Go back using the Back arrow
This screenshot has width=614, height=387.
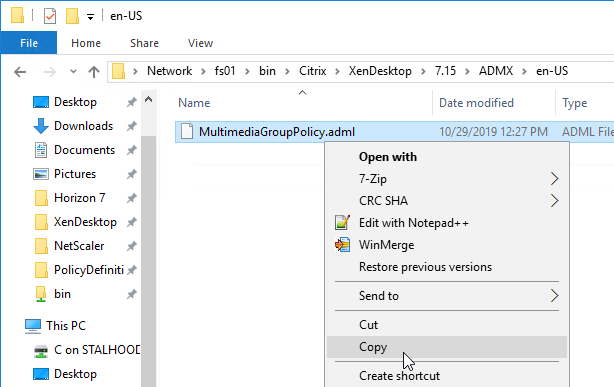(x=20, y=72)
